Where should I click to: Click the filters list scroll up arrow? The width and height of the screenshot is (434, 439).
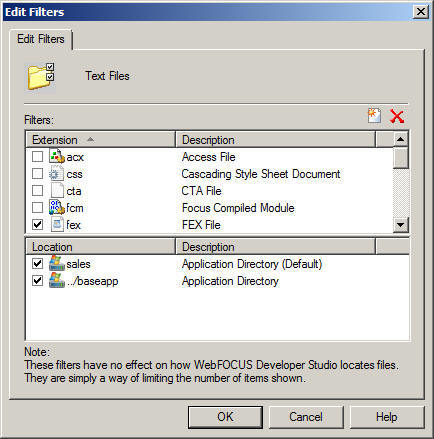pyautogui.click(x=401, y=139)
